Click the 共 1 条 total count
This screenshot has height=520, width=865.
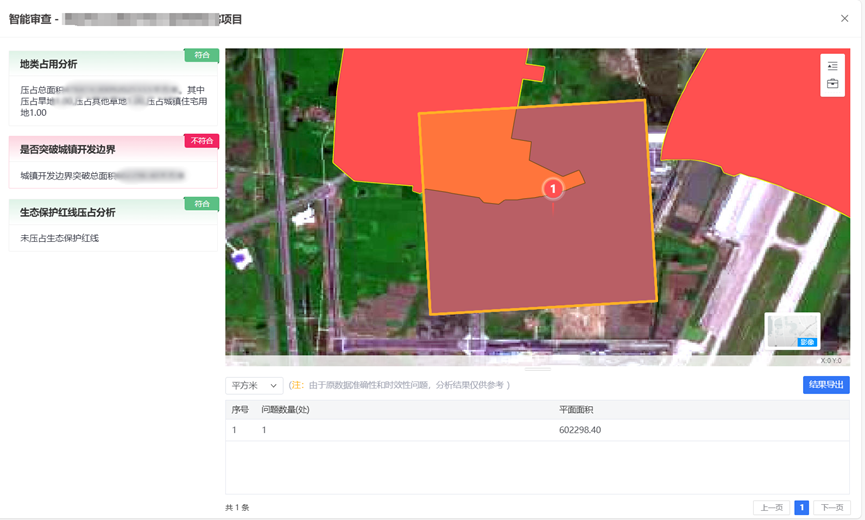coord(237,507)
